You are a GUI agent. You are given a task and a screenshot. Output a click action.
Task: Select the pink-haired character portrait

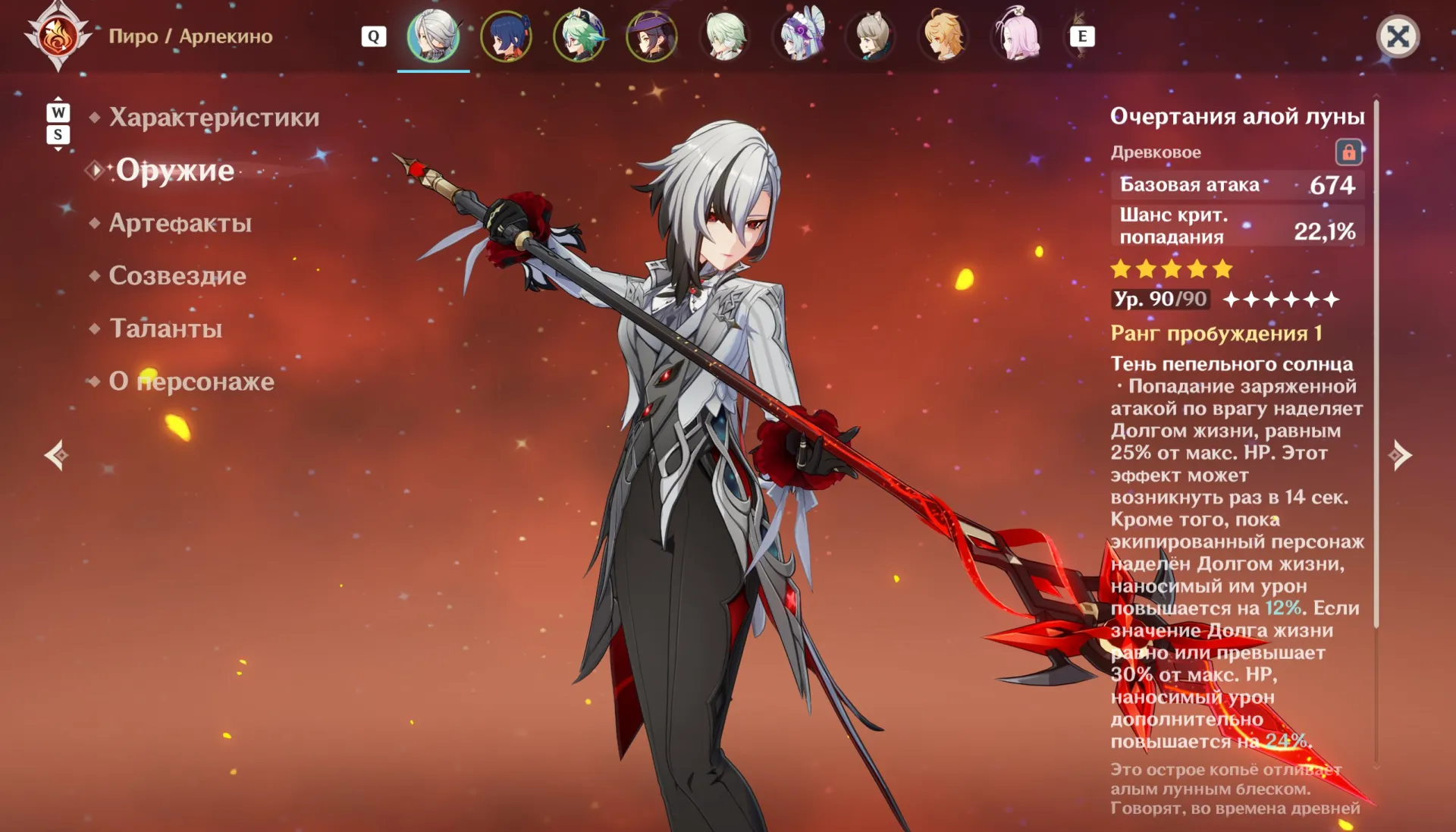pyautogui.click(x=1017, y=36)
